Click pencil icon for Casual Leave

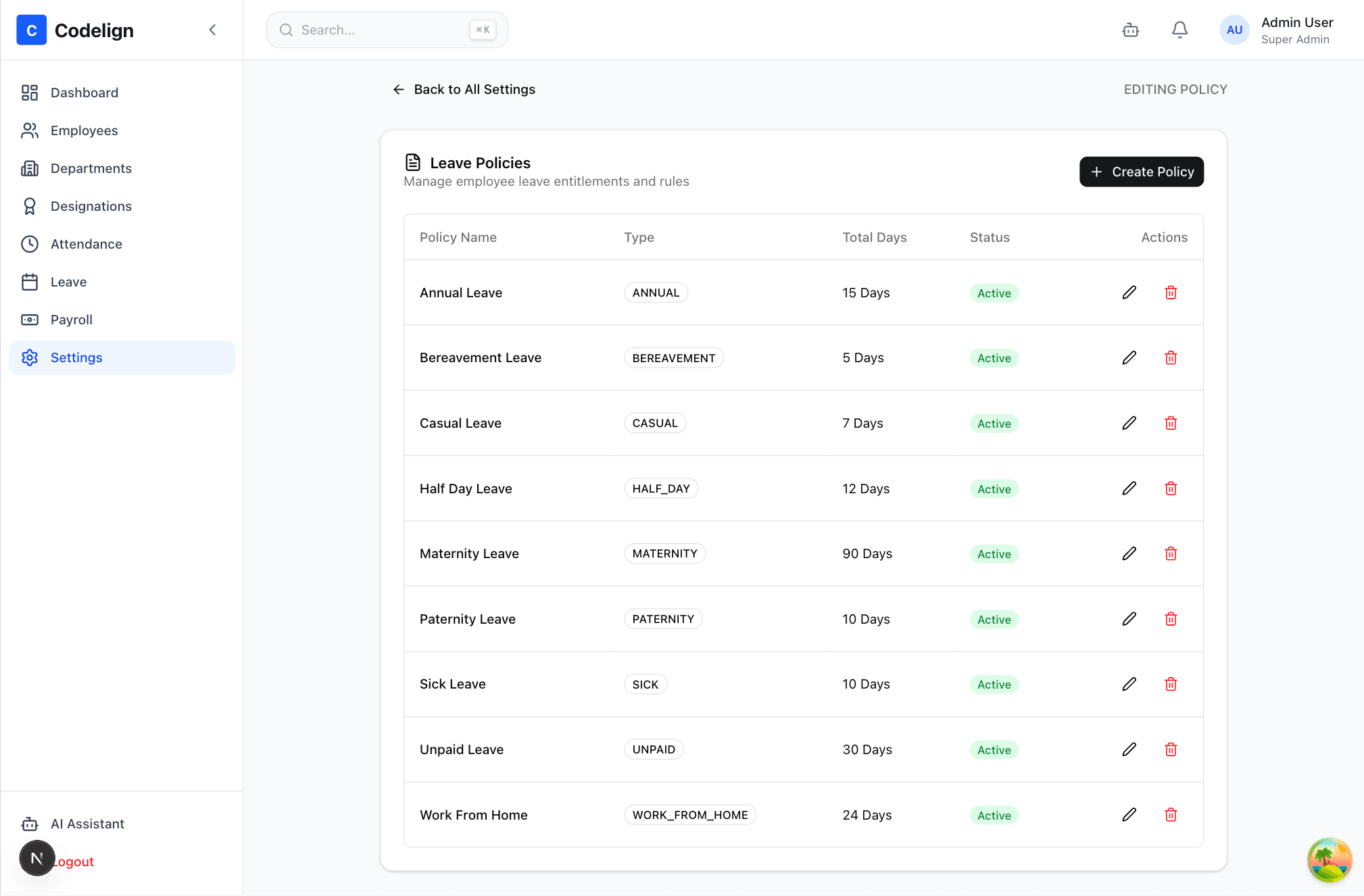click(1129, 423)
